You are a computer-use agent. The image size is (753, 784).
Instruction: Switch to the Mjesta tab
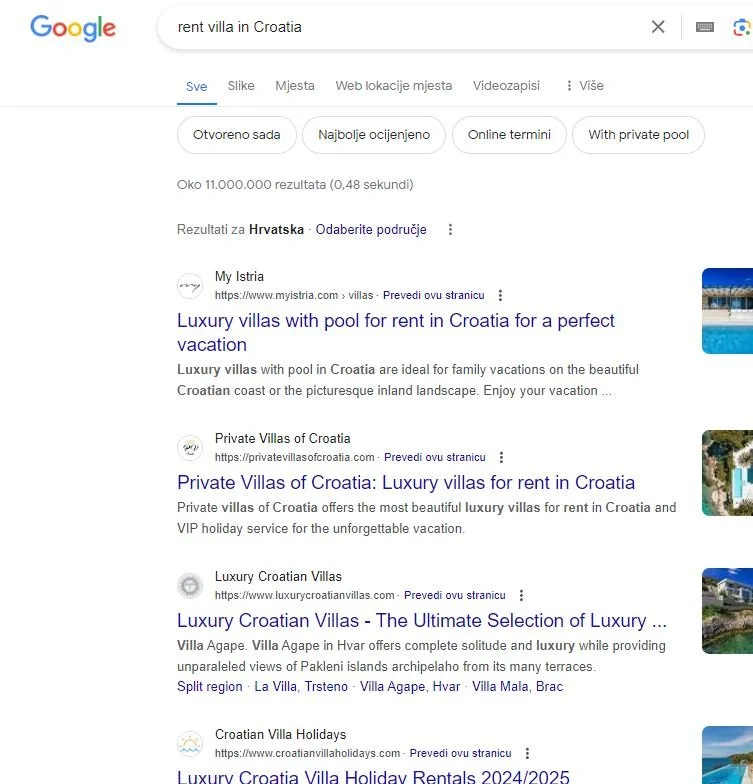tap(295, 86)
